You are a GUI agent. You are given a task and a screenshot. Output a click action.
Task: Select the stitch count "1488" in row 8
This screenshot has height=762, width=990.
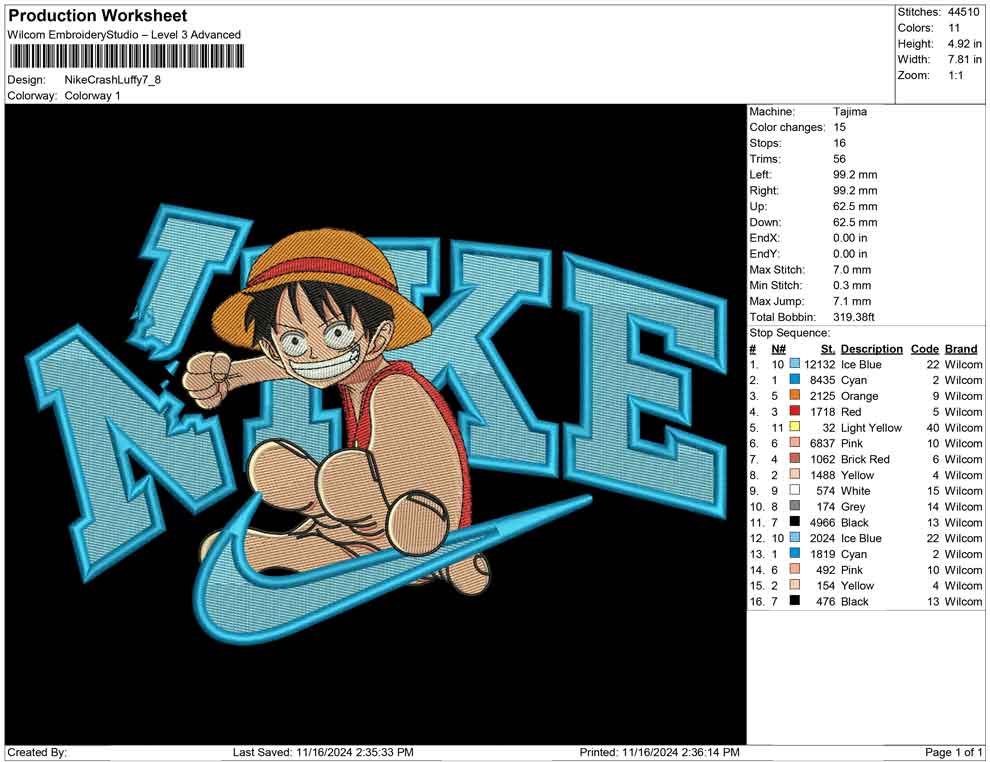(822, 475)
